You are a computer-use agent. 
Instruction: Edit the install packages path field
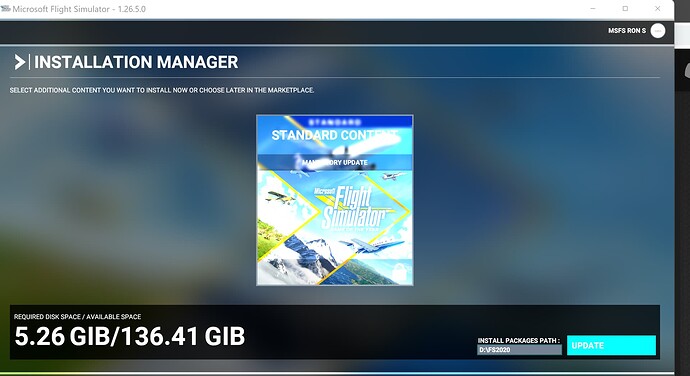pos(519,350)
